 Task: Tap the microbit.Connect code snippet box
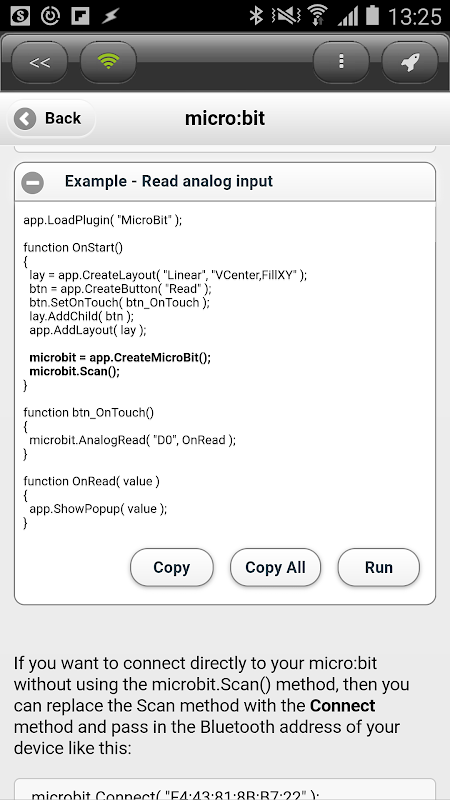225,789
